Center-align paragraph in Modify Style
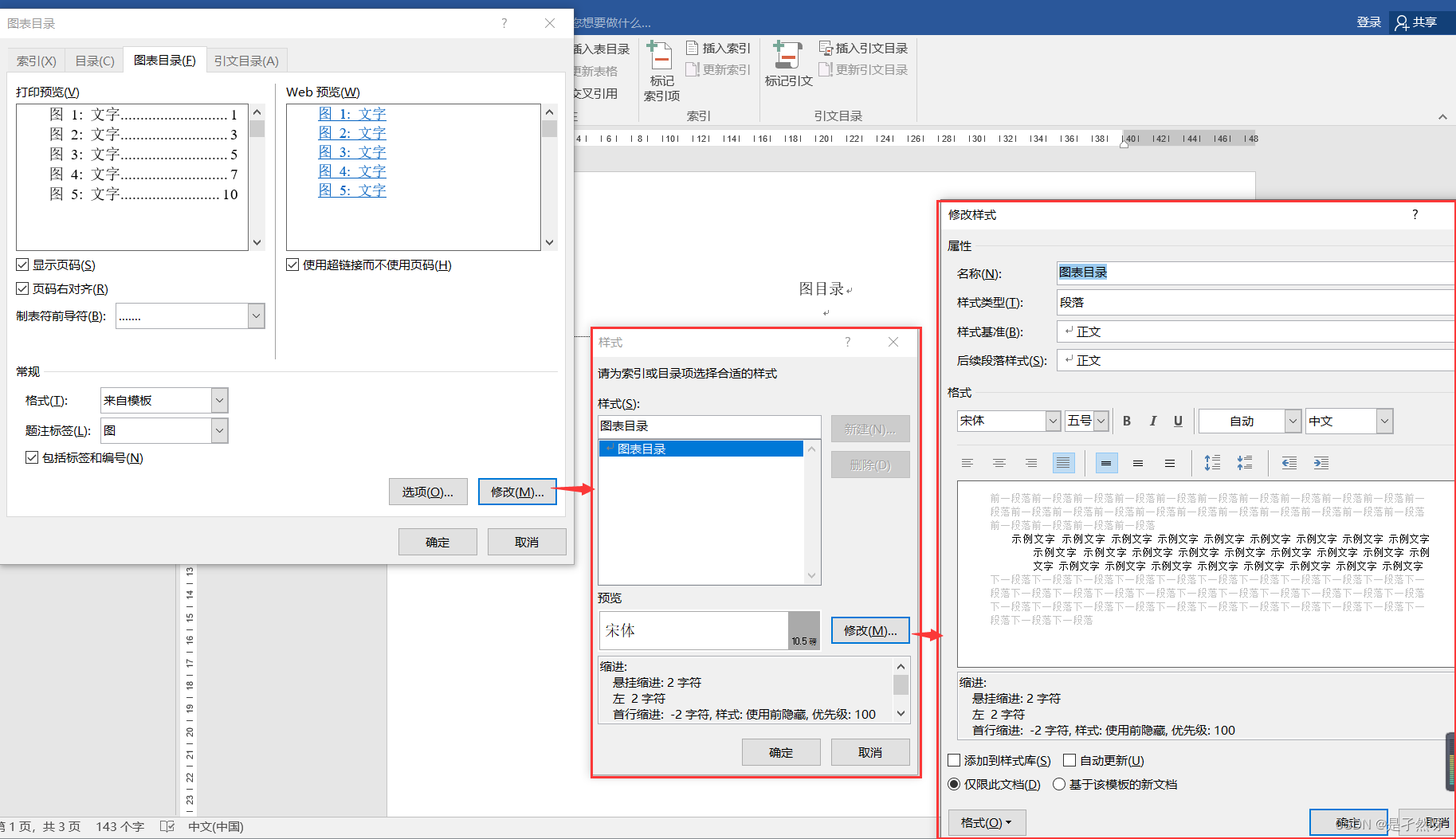This screenshot has width=1456, height=839. coord(999,463)
